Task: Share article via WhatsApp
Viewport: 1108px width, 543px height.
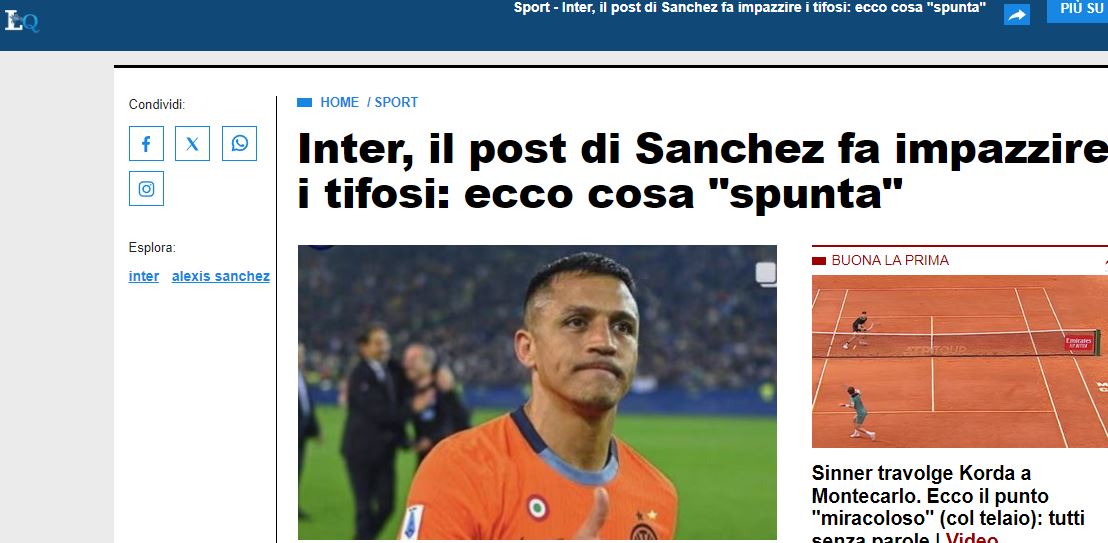Action: (x=240, y=144)
